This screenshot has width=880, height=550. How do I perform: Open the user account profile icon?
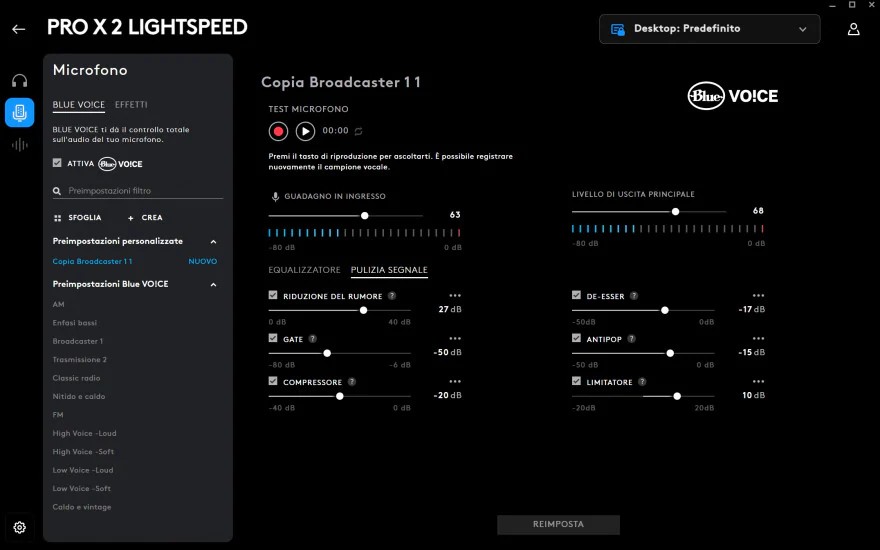point(853,29)
